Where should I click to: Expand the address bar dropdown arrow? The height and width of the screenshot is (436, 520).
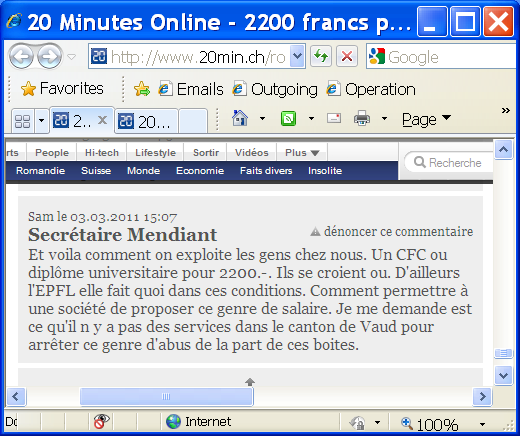297,56
